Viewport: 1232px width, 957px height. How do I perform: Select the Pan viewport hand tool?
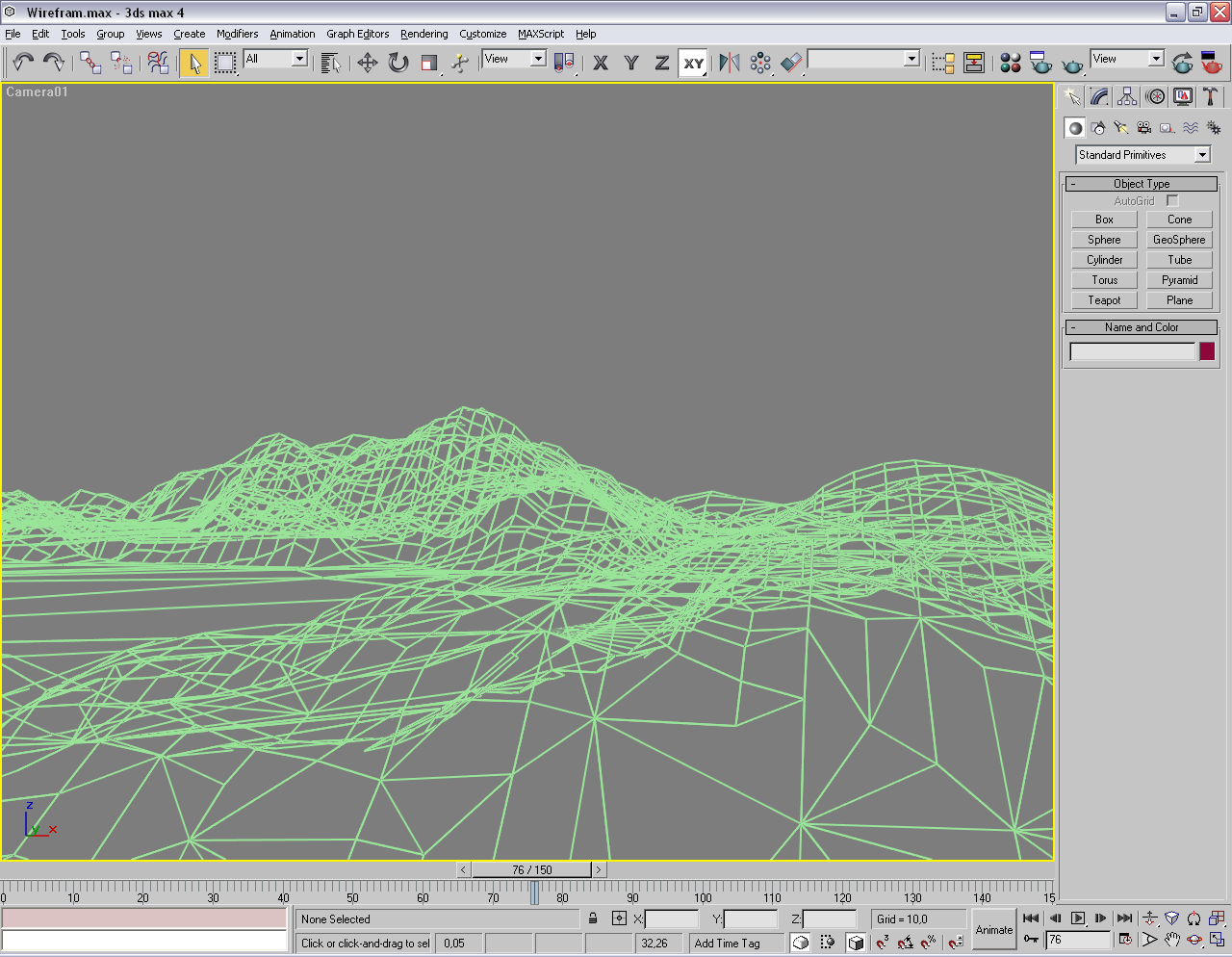(1171, 940)
